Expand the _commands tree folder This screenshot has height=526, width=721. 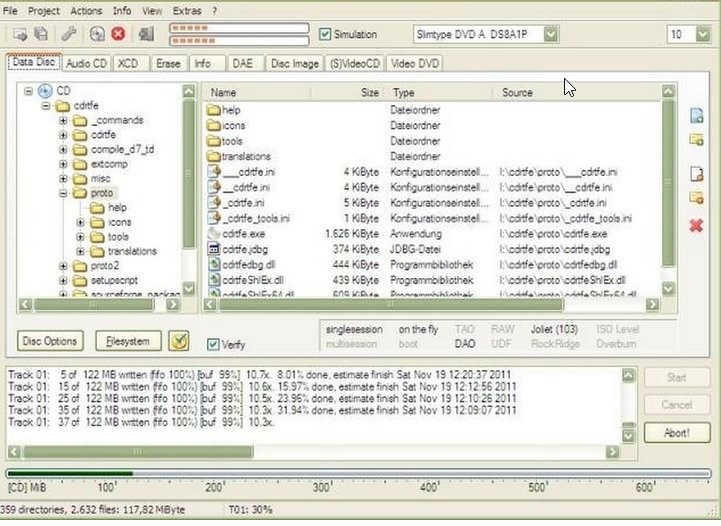point(63,120)
